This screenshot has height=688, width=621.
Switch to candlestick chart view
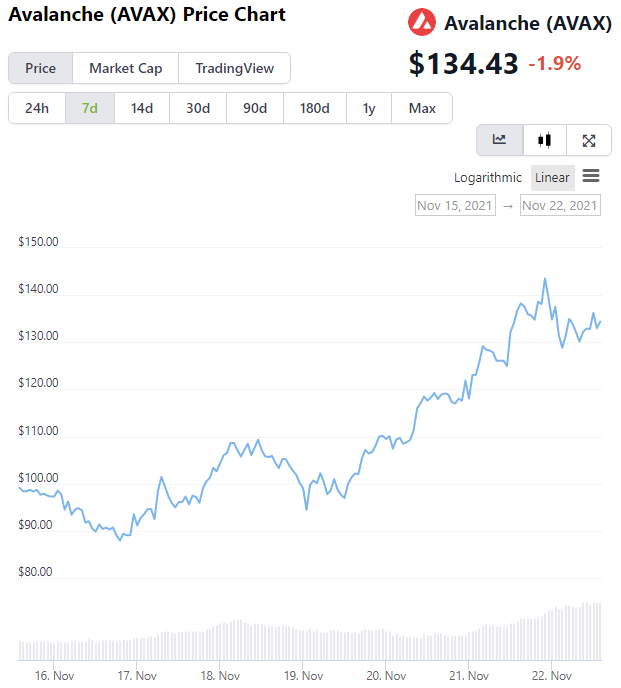544,140
